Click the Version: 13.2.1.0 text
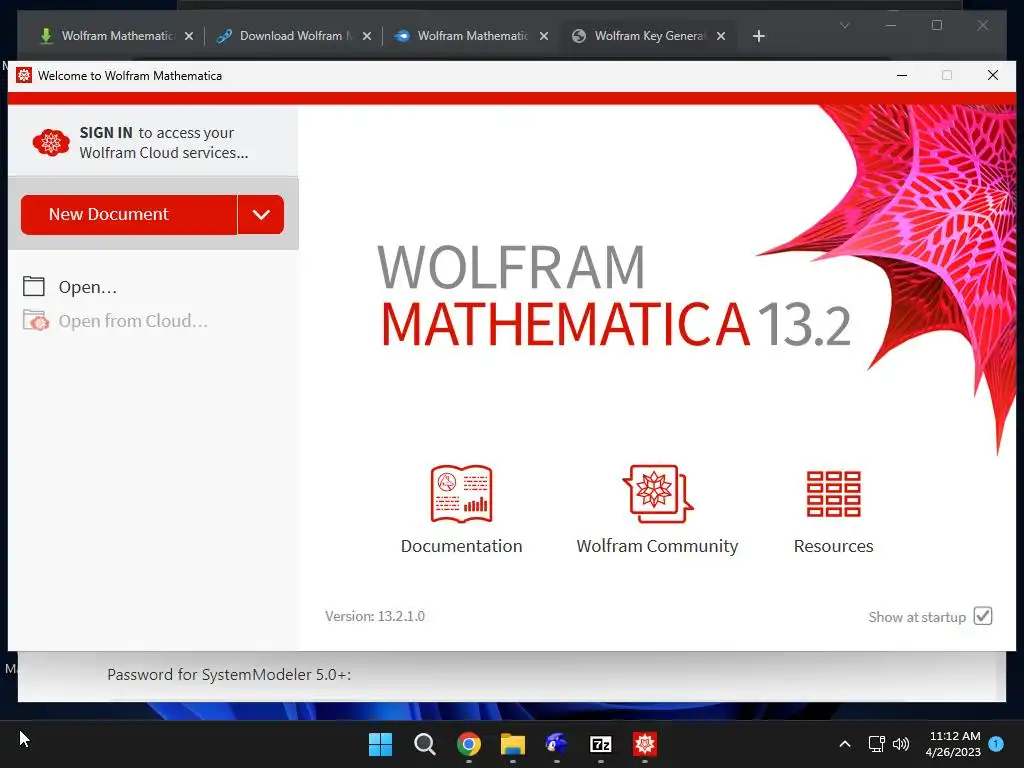1024x768 pixels. (x=375, y=616)
